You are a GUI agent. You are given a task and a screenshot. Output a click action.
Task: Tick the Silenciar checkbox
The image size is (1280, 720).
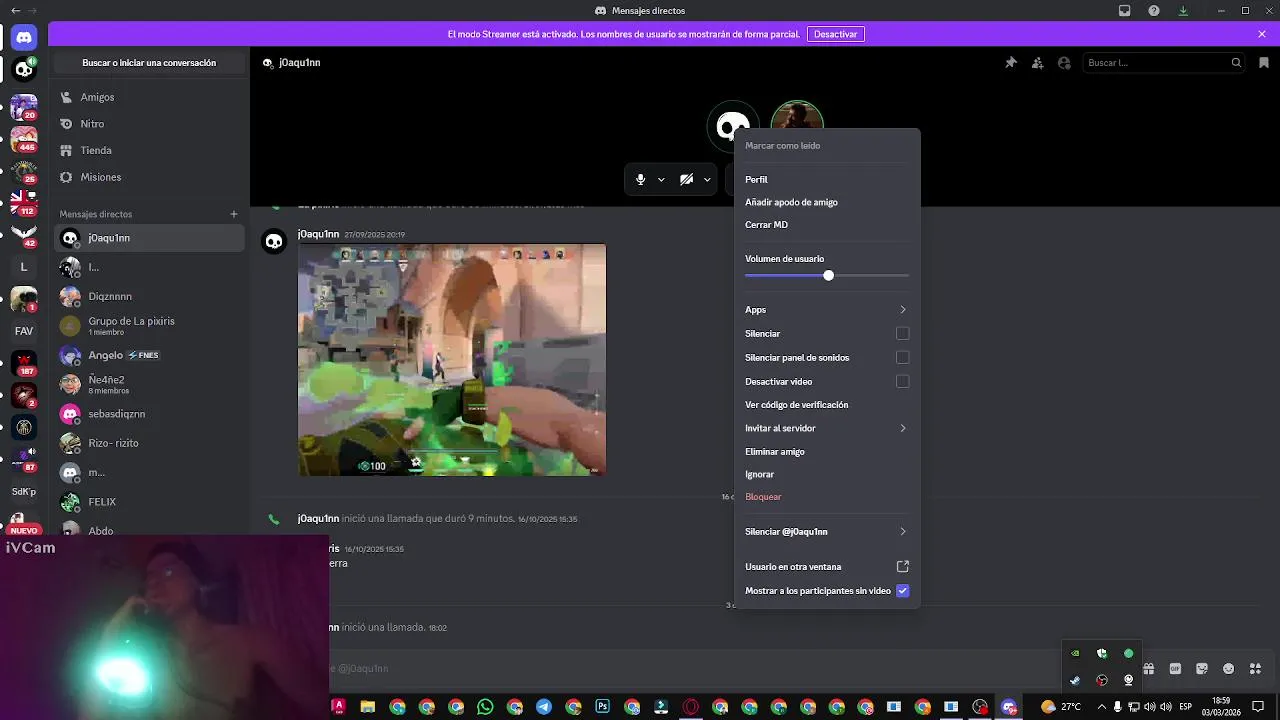pos(902,333)
